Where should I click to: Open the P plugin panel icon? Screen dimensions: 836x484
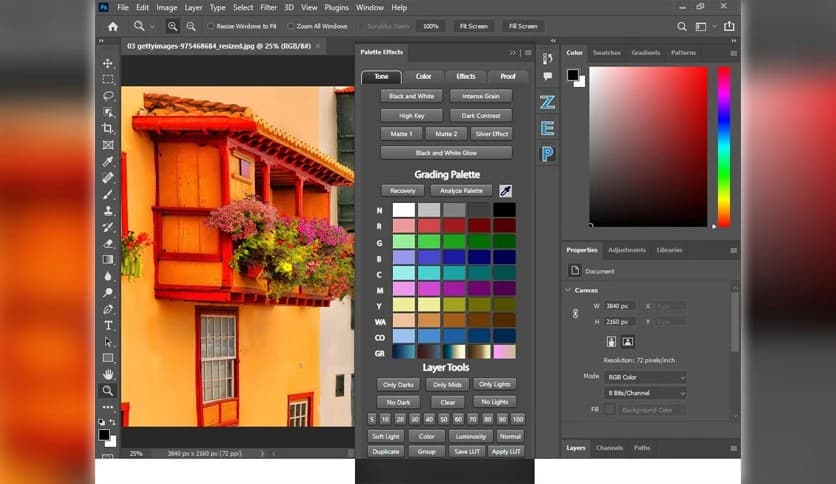coord(548,154)
